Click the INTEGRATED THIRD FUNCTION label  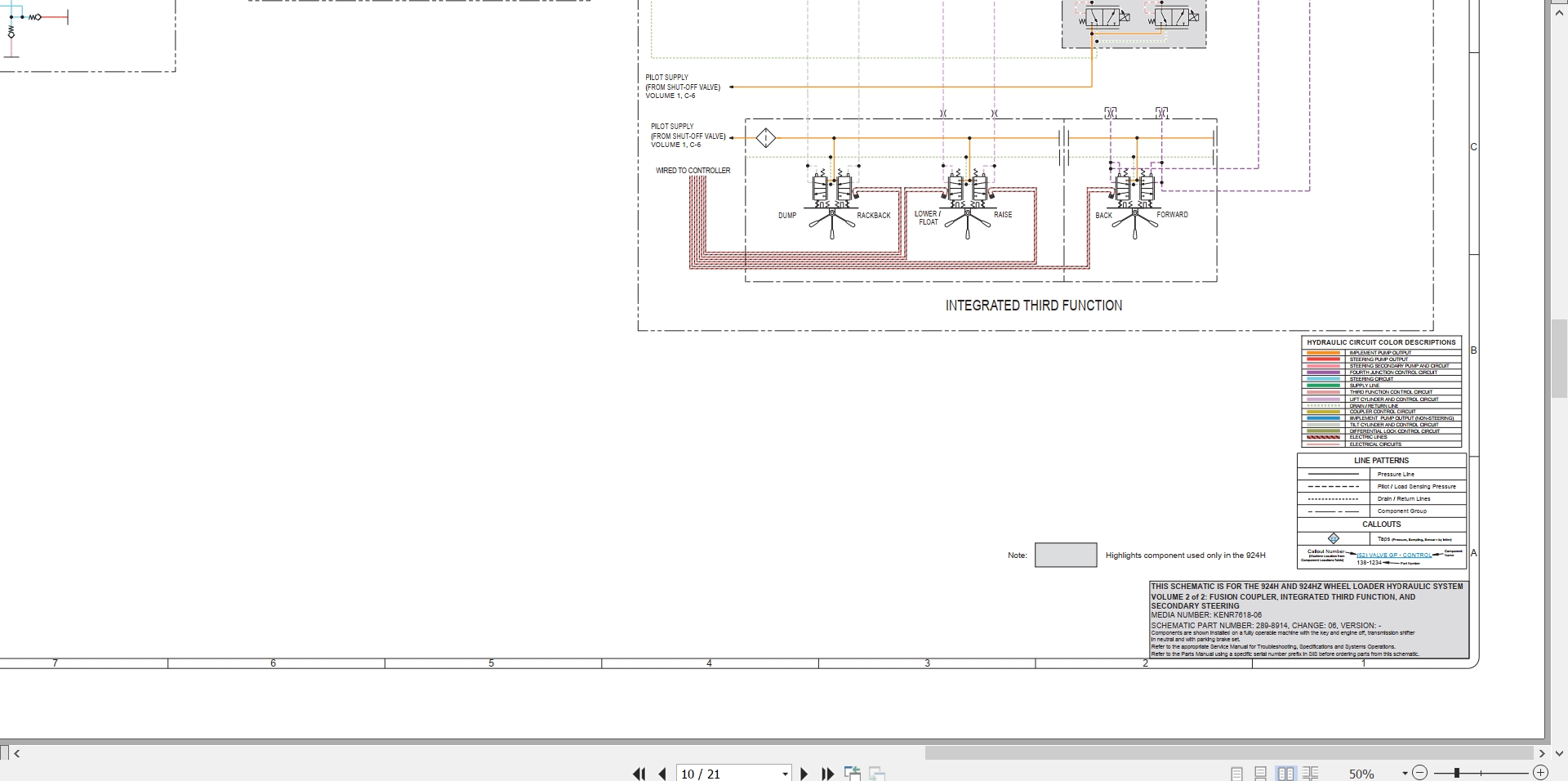coord(1033,306)
